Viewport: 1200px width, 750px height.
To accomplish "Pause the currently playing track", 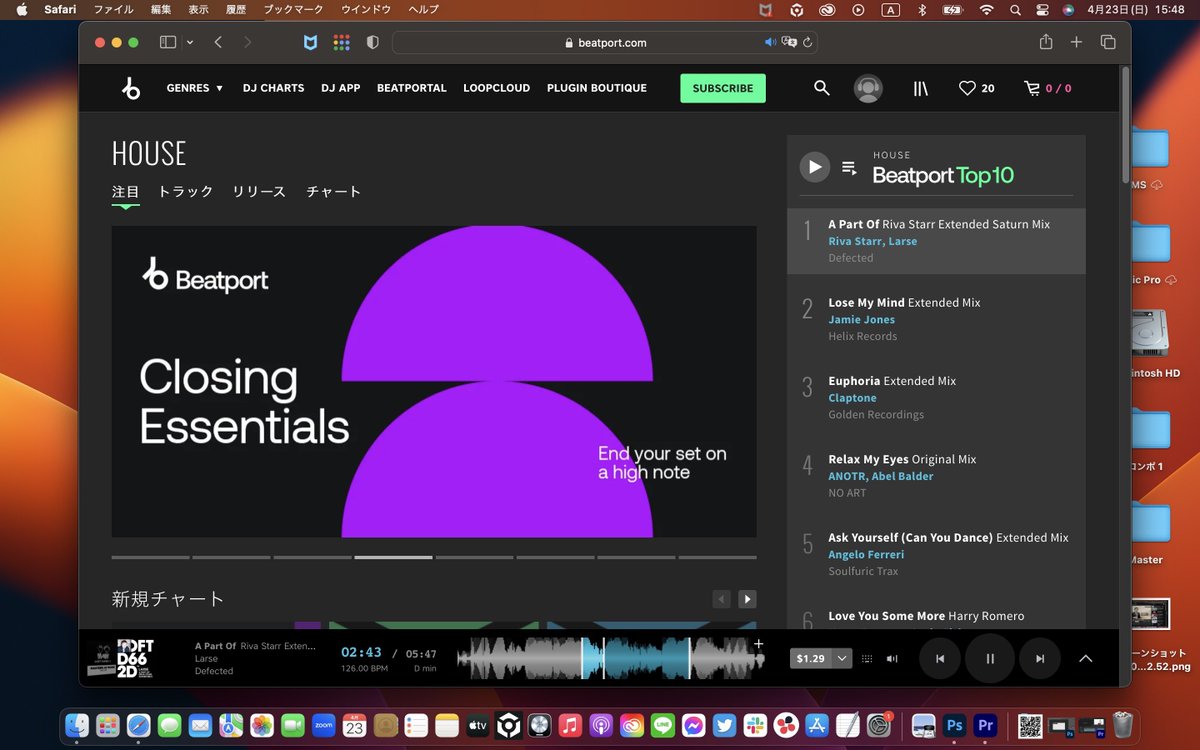I will (990, 659).
